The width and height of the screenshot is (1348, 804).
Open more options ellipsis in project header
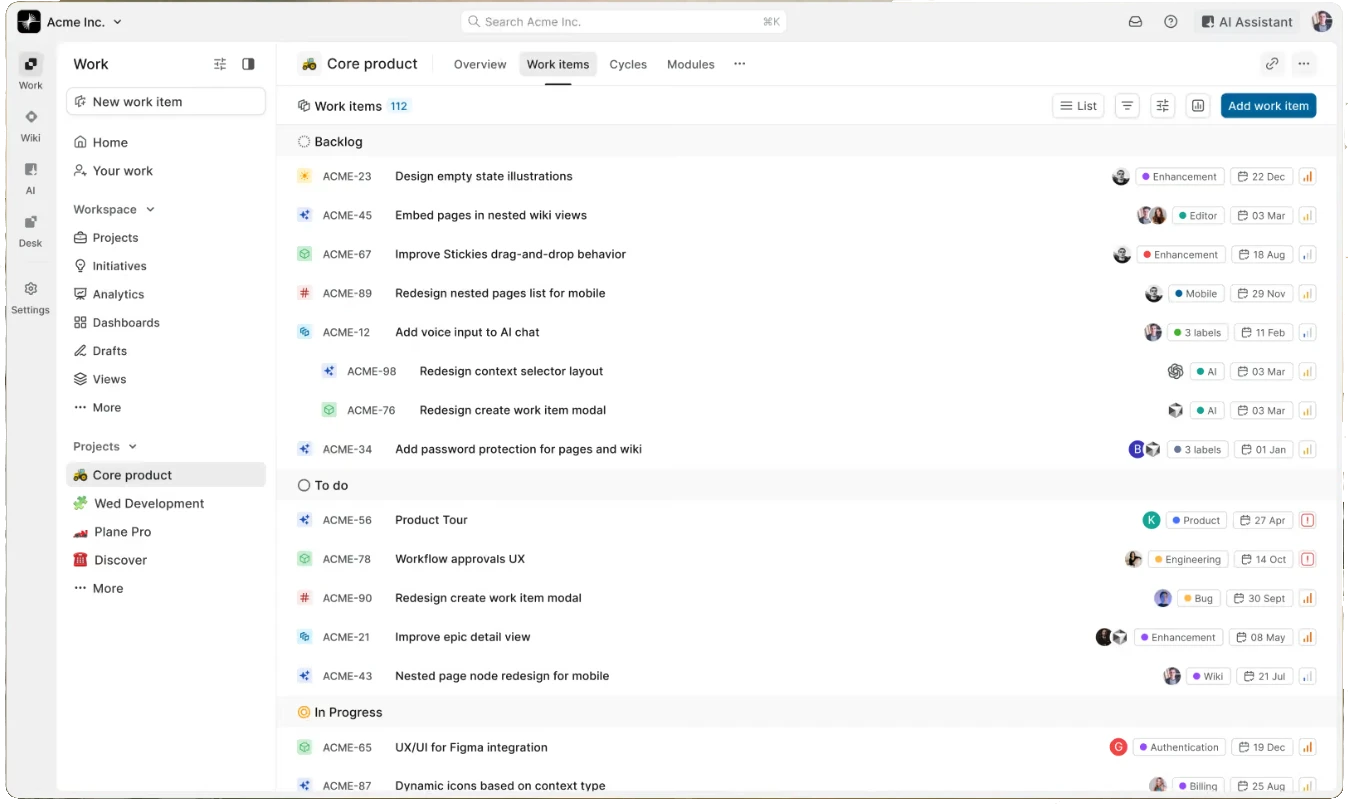tap(1304, 64)
